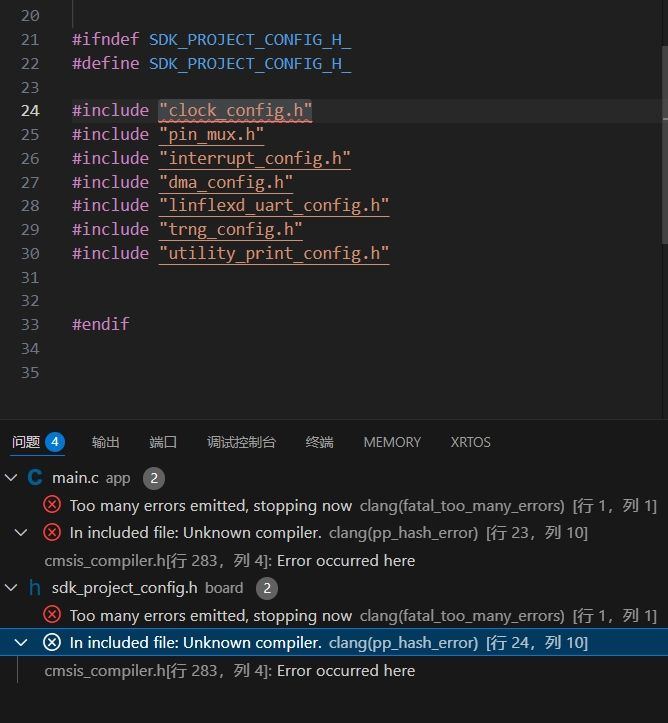This screenshot has height=723, width=668.
Task: Open the MEMORY panel tab
Action: [x=392, y=442]
